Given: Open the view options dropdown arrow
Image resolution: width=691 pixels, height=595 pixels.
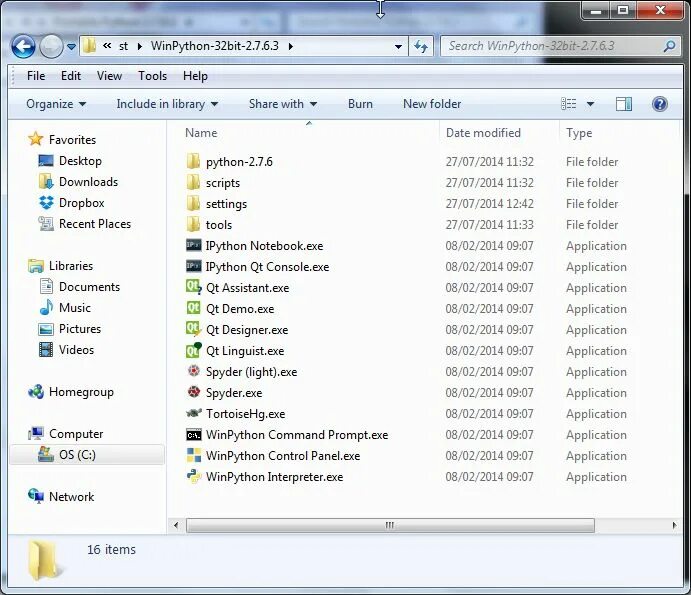Looking at the screenshot, I should (x=590, y=104).
